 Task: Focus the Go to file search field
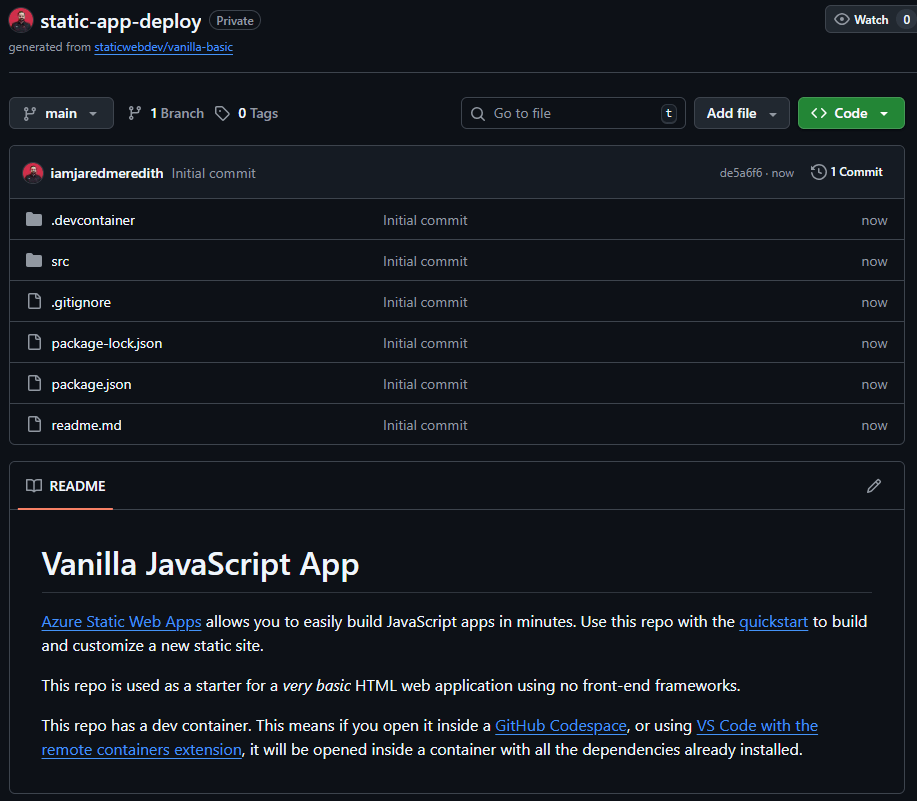coord(573,113)
